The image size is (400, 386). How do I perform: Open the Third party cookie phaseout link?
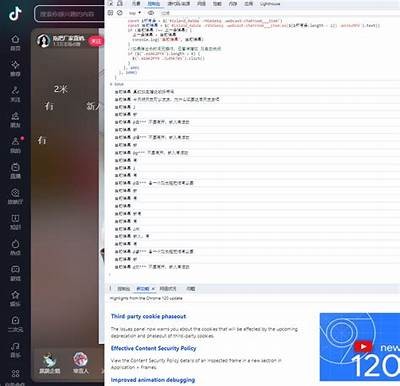148,316
